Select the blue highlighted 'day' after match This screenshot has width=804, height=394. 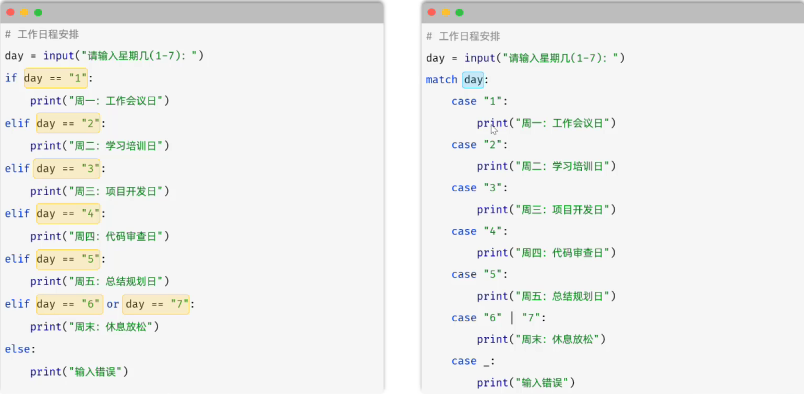(x=473, y=80)
